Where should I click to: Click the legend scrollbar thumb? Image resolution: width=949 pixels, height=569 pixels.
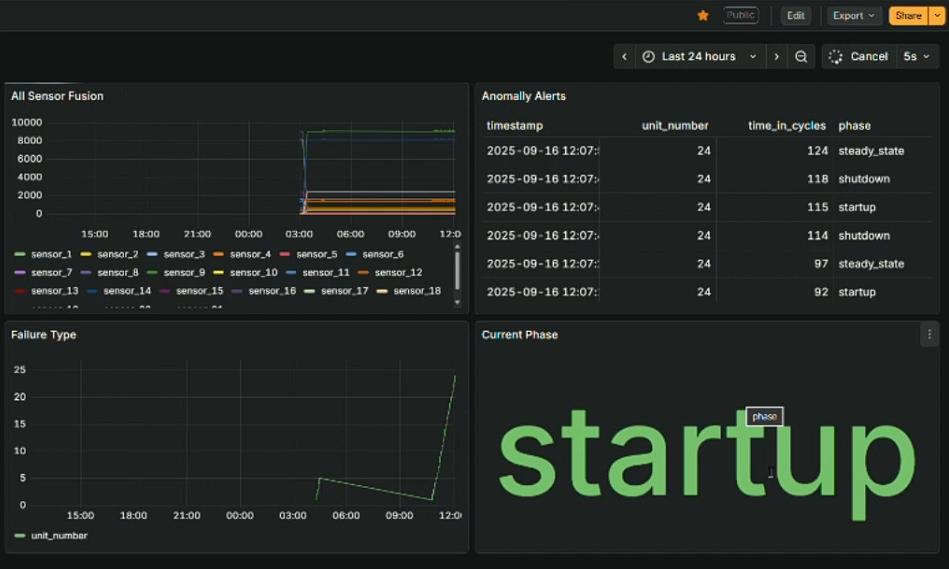click(x=457, y=271)
